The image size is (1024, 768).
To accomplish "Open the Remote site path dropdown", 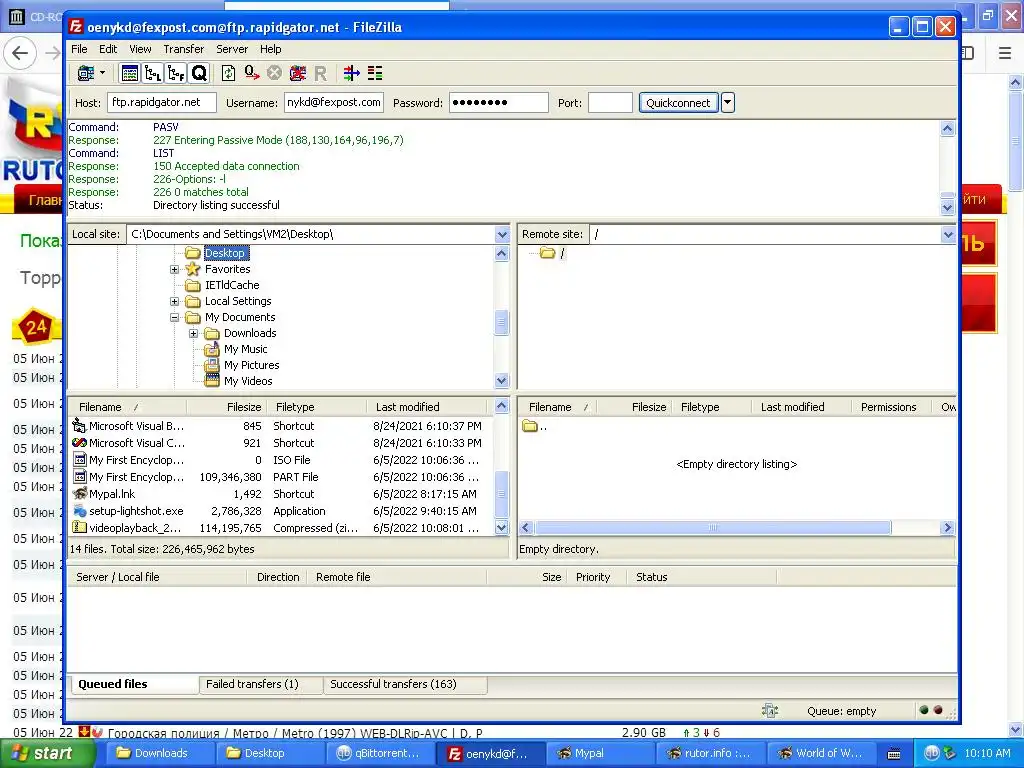I will [948, 234].
